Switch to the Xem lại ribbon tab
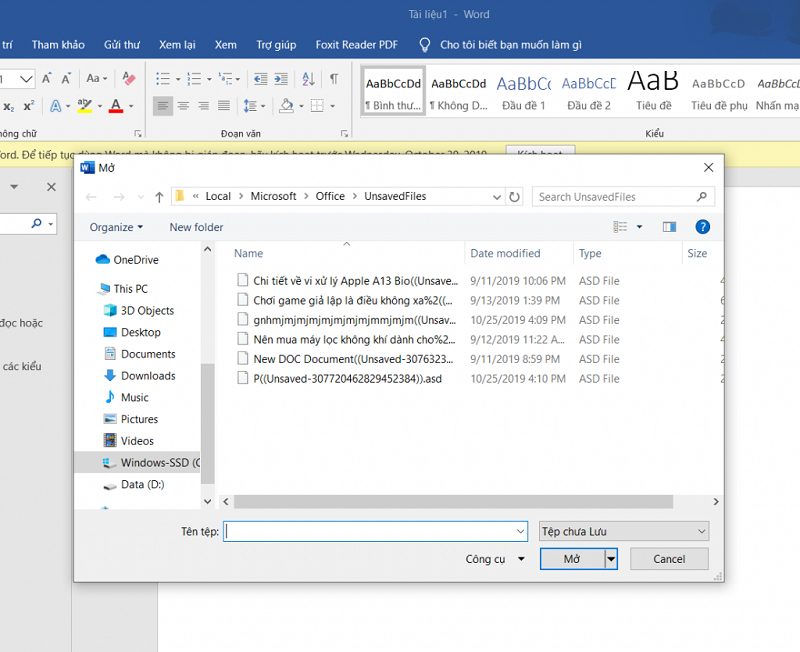The width and height of the screenshot is (800, 652). pos(177,44)
